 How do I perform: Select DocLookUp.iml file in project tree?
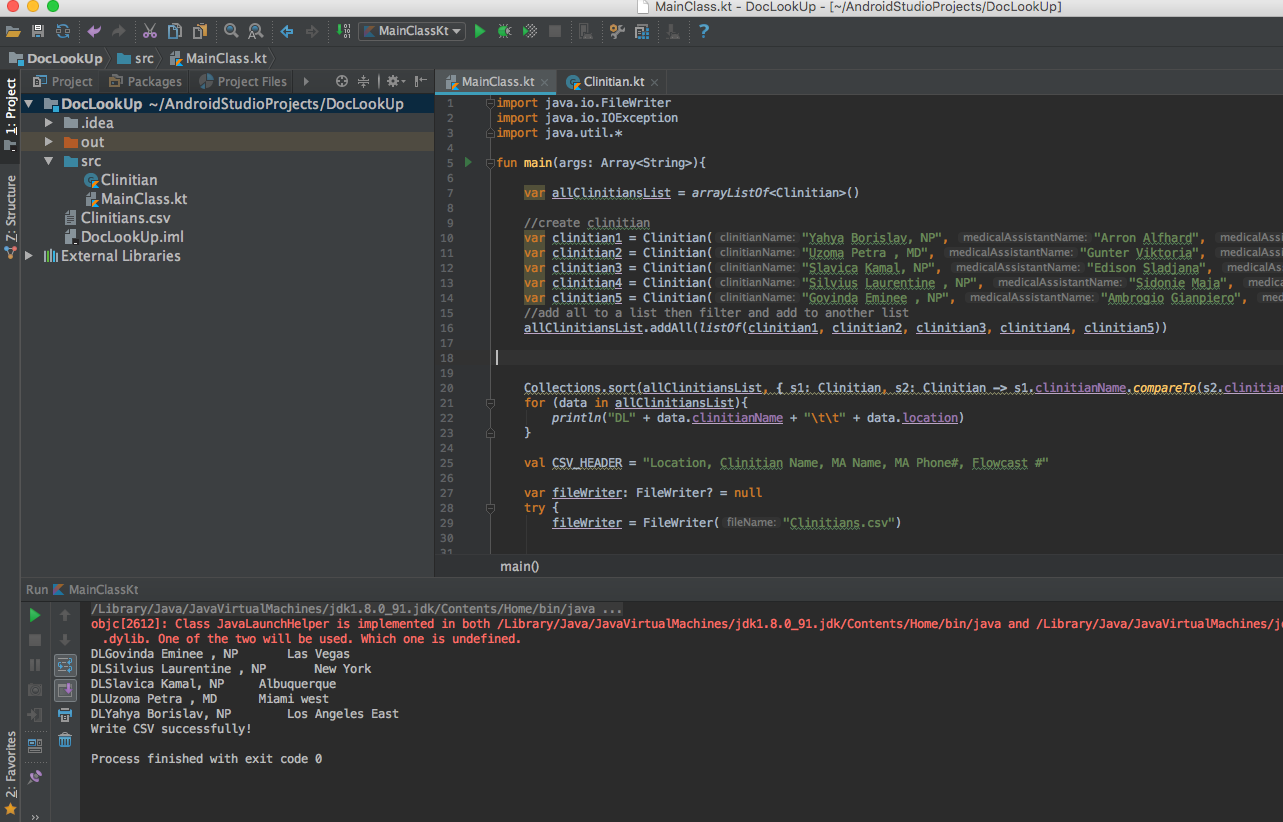coord(123,237)
